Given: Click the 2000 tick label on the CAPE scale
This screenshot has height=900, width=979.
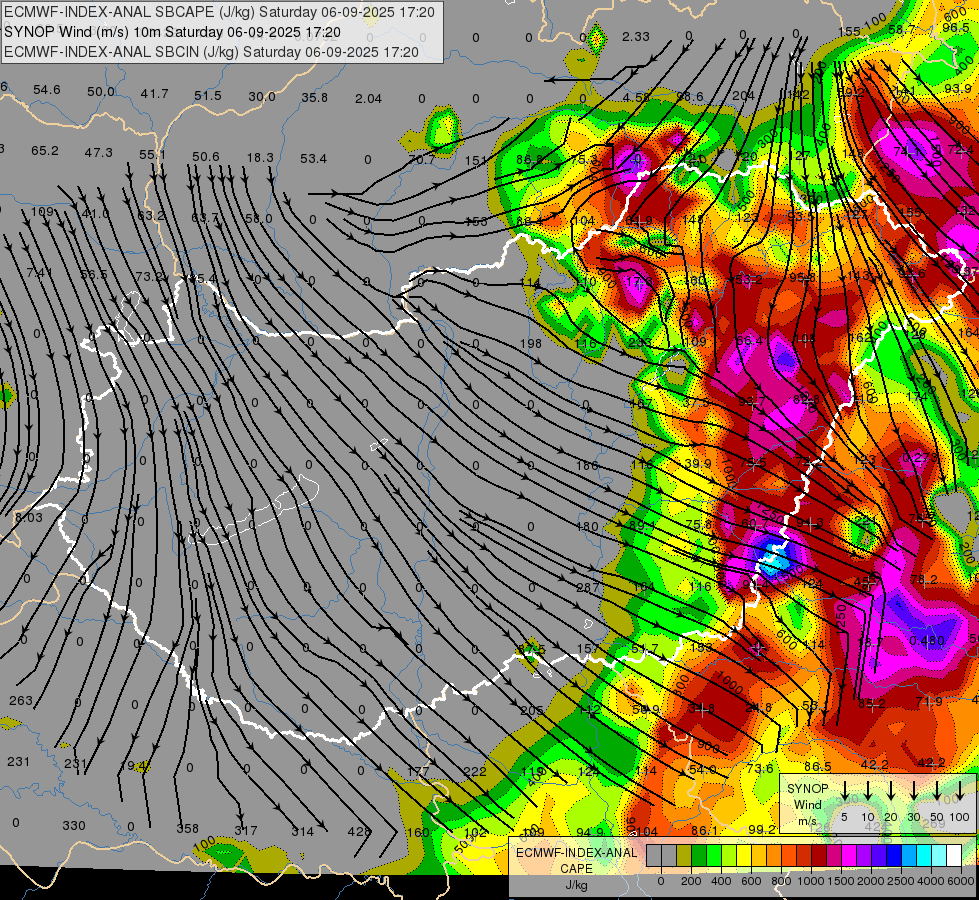Looking at the screenshot, I should [871, 881].
